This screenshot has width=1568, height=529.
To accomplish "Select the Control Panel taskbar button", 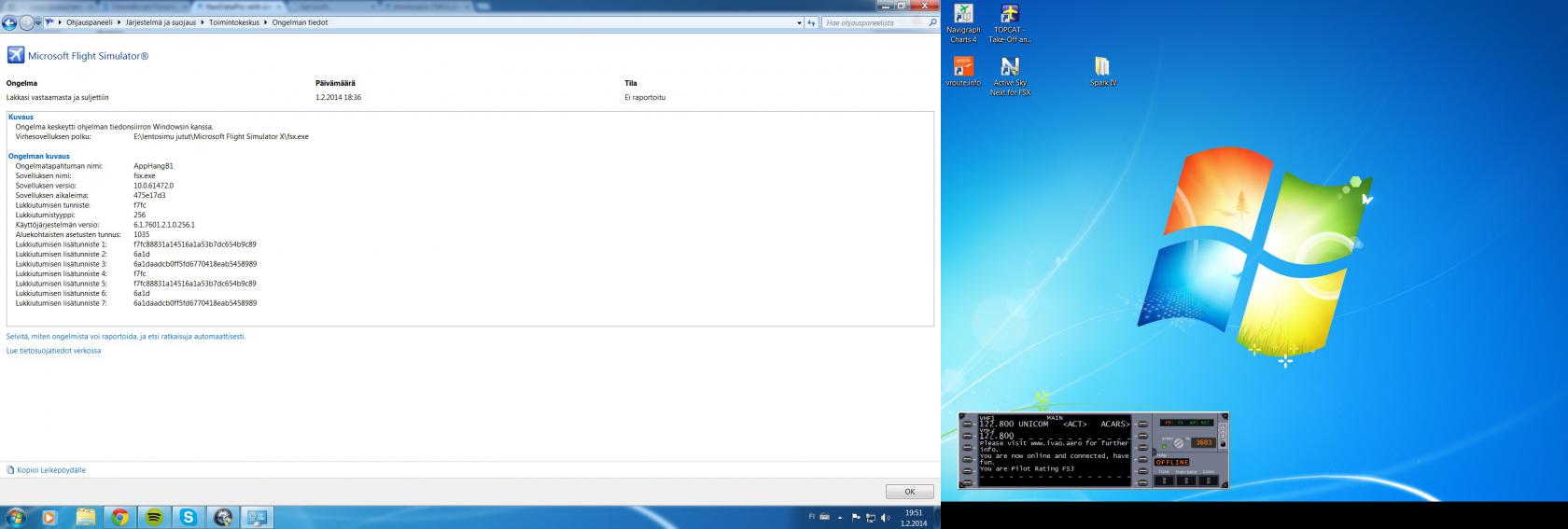I will (257, 516).
